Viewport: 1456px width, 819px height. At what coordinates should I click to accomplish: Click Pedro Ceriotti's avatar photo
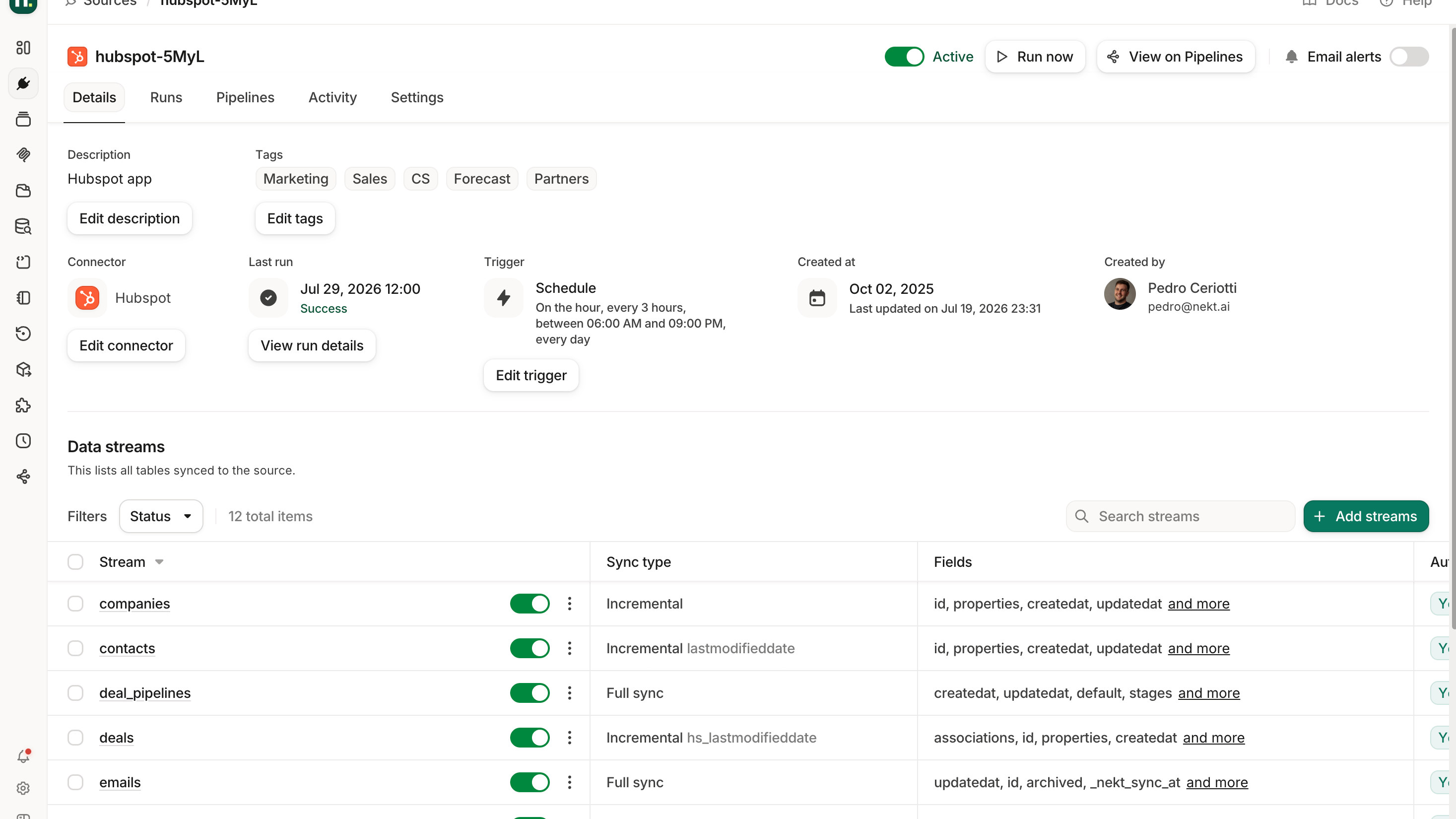(x=1120, y=294)
